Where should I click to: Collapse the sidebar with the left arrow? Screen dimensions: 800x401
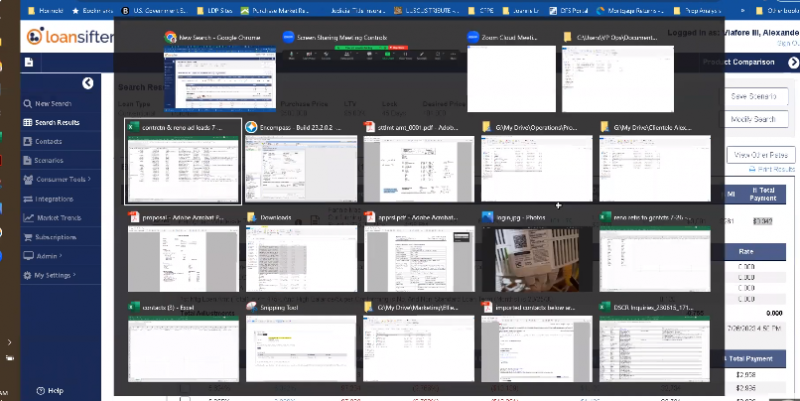(87, 83)
